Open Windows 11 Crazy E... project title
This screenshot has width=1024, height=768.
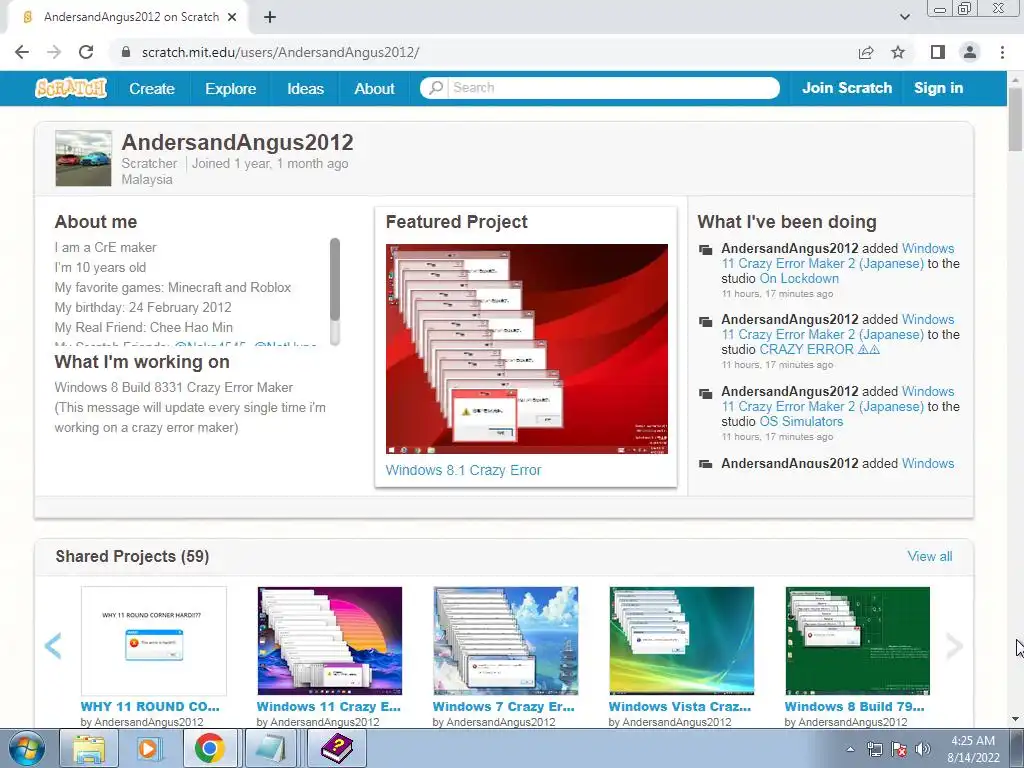[x=328, y=707]
